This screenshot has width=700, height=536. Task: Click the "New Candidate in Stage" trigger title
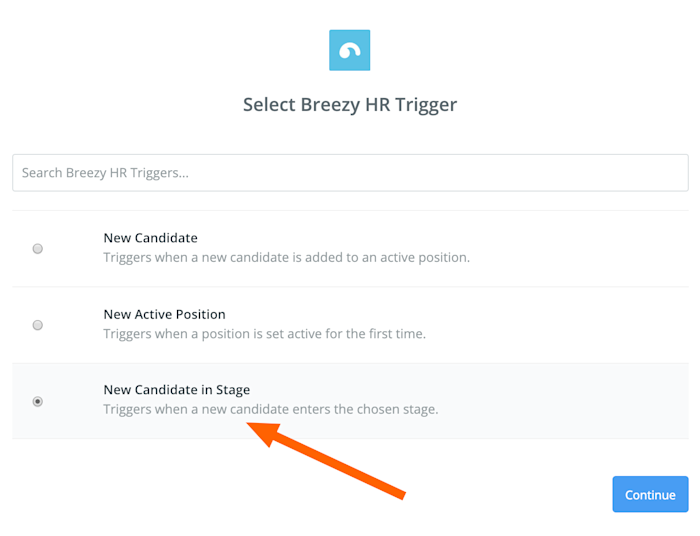coord(177,390)
